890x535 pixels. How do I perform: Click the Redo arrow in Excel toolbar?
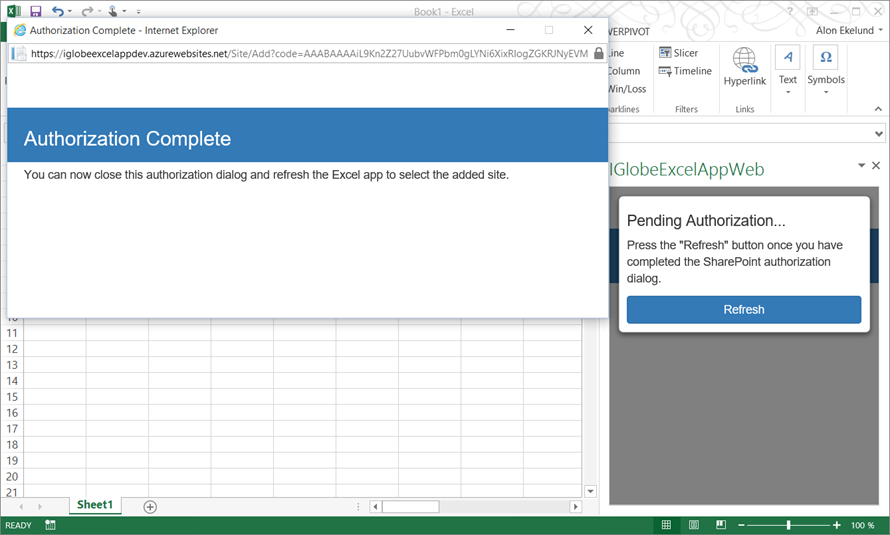pos(87,11)
